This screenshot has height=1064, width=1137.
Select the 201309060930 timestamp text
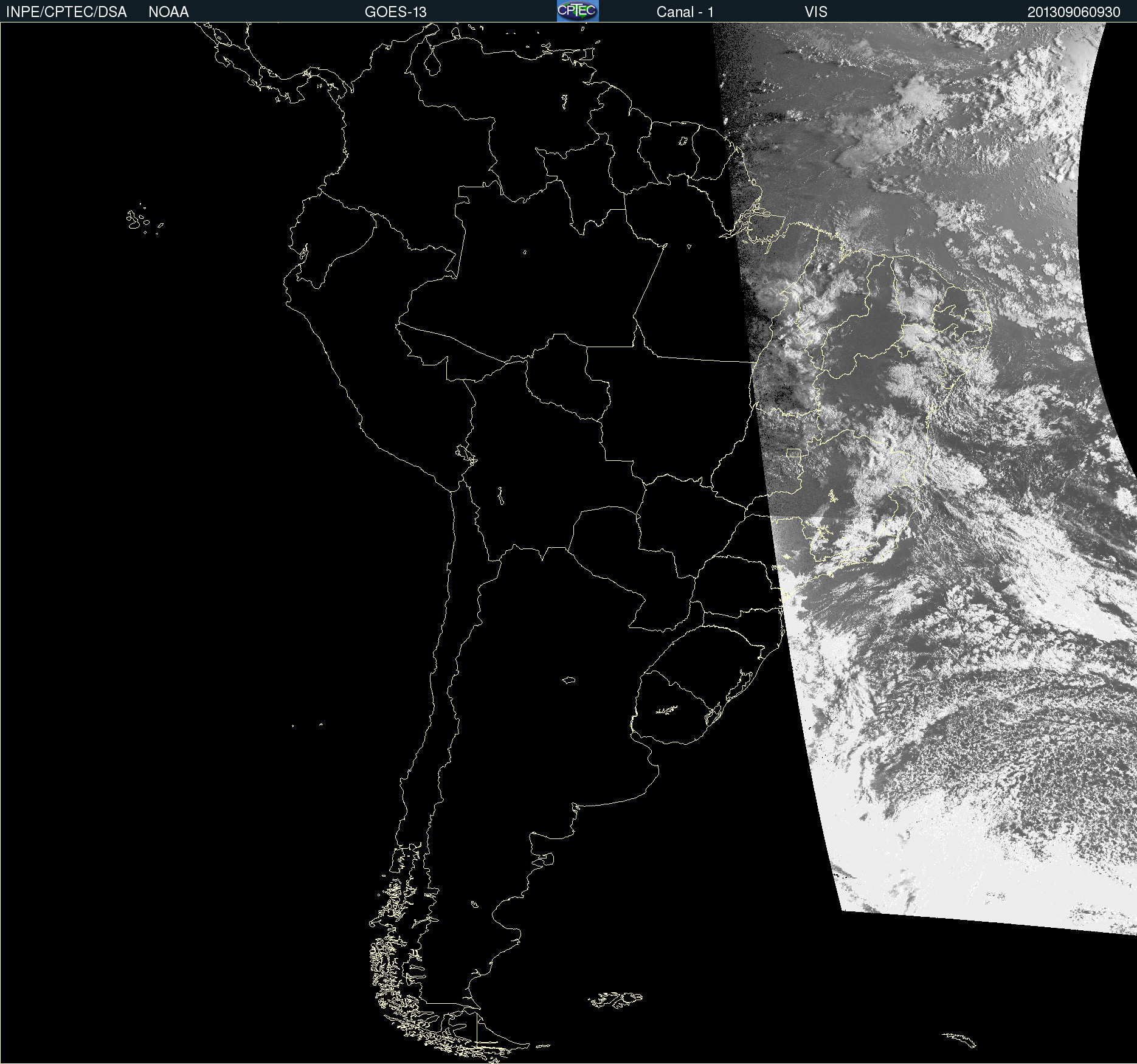(1074, 12)
